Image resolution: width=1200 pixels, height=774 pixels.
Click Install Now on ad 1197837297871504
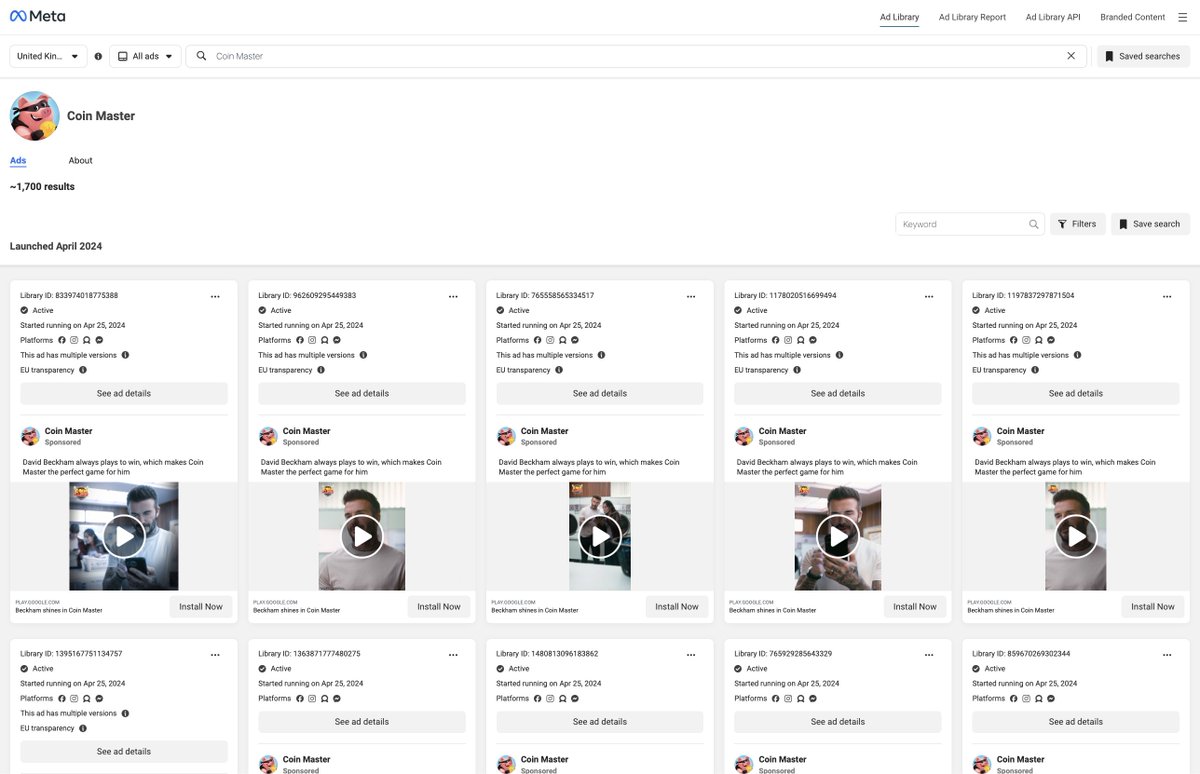click(x=1153, y=607)
